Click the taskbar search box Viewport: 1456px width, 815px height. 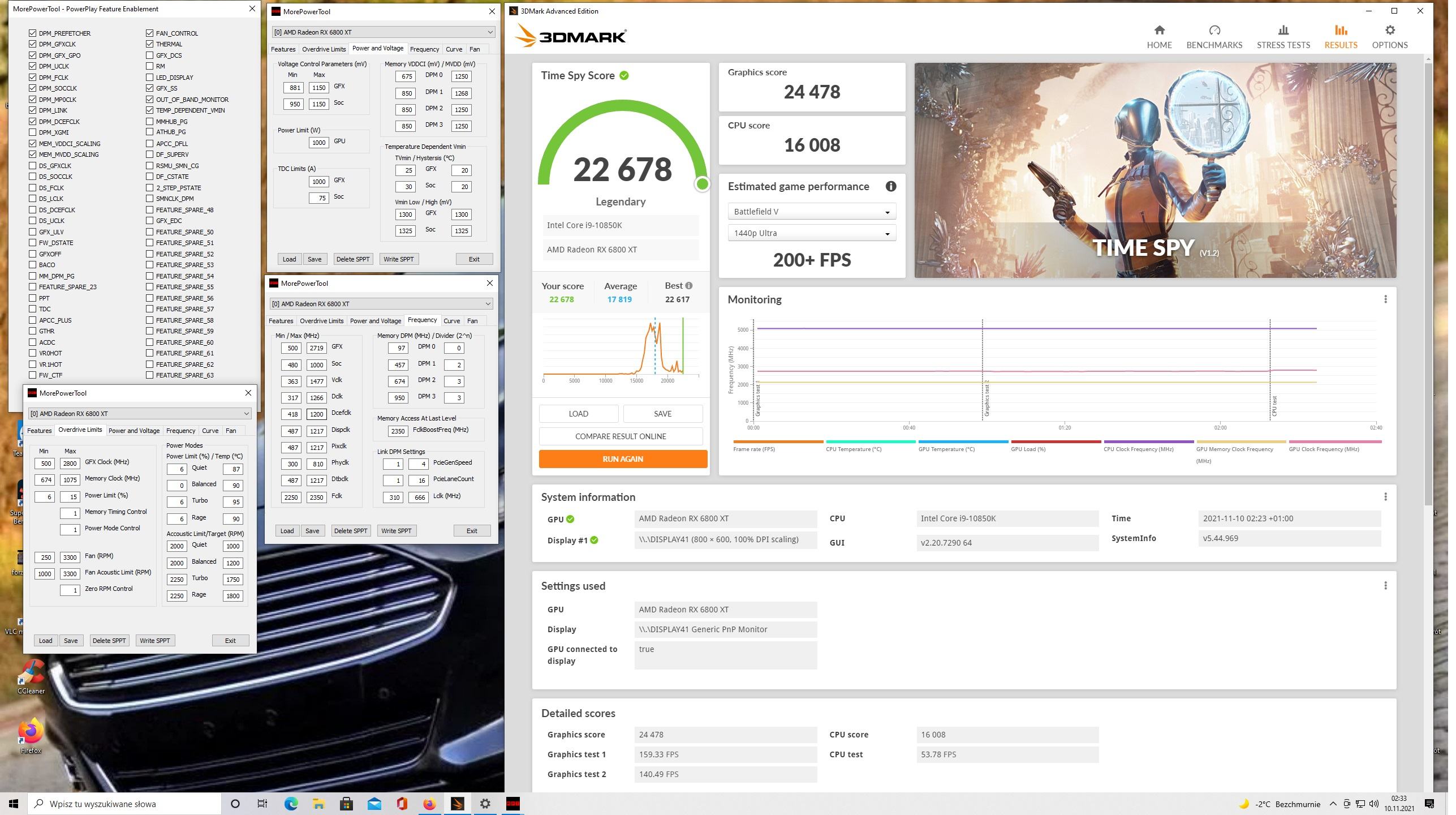point(124,804)
